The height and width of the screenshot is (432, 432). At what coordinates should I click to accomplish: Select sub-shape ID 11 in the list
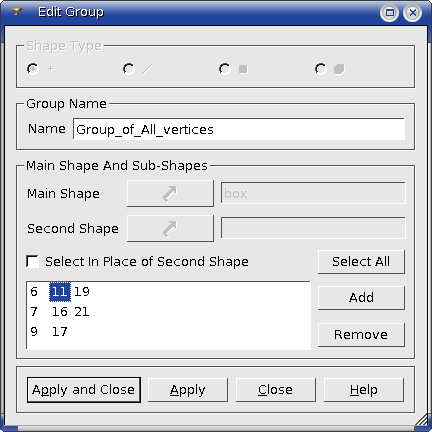(60, 292)
